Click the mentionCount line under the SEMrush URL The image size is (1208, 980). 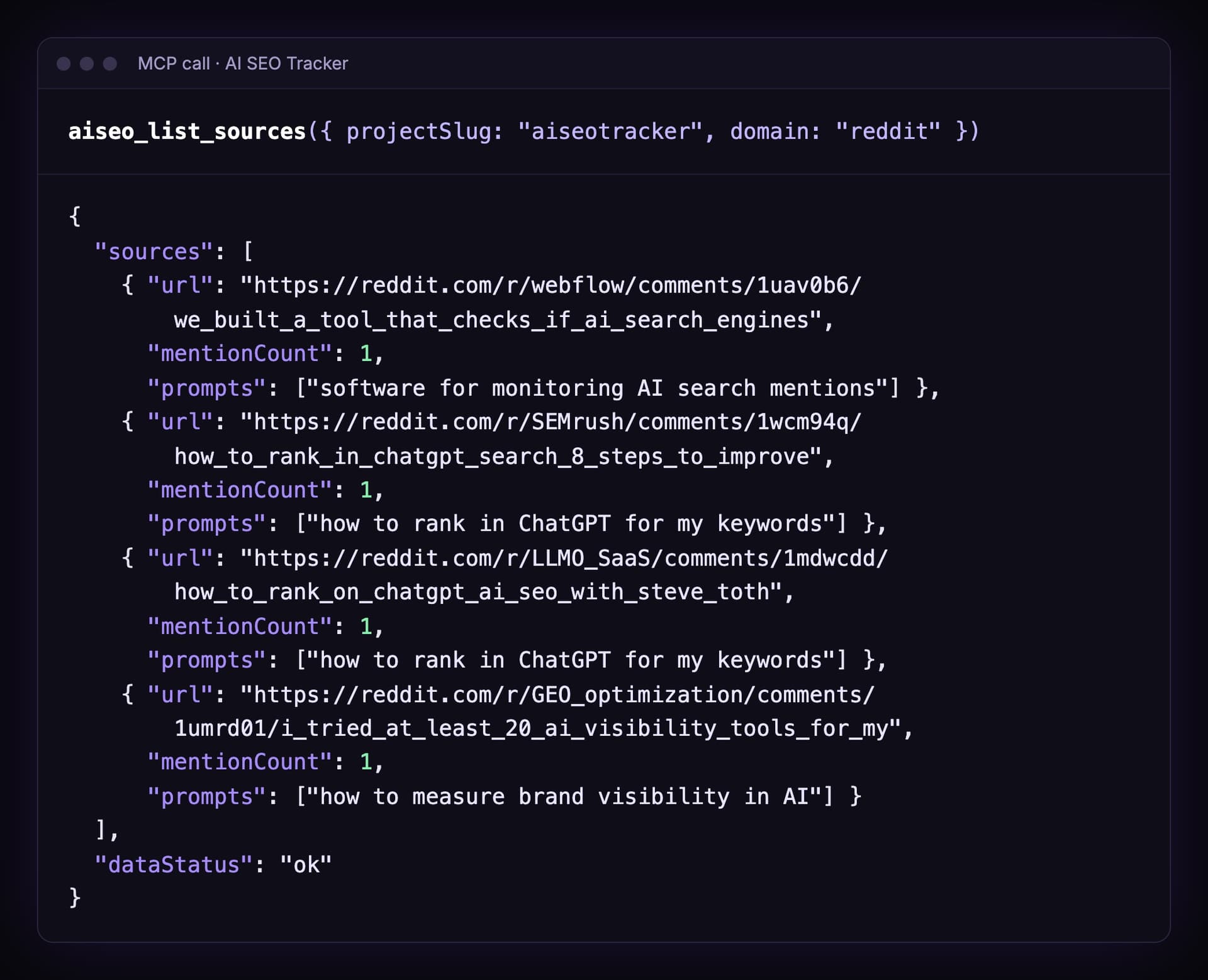(266, 490)
